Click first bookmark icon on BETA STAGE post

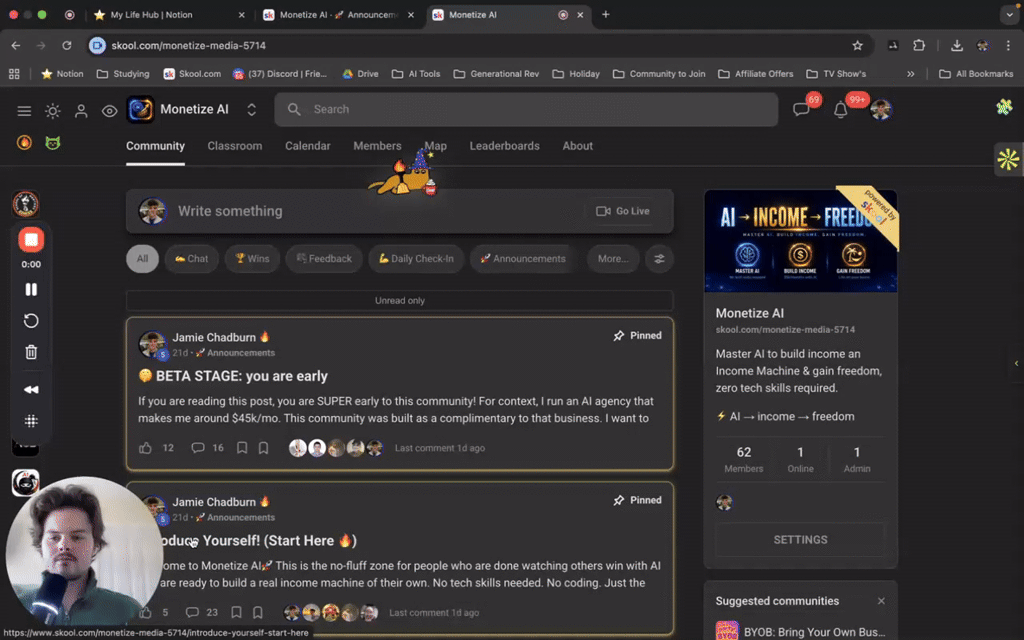point(242,448)
